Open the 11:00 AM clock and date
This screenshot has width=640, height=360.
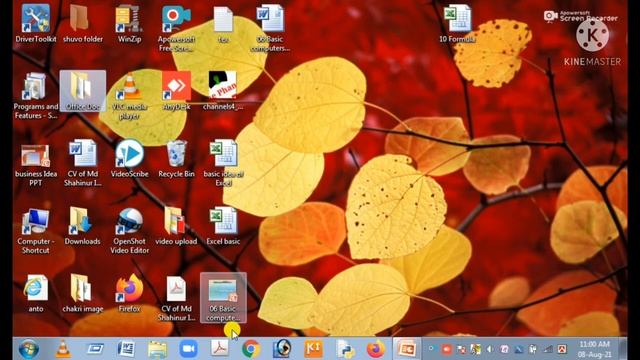[x=594, y=349]
